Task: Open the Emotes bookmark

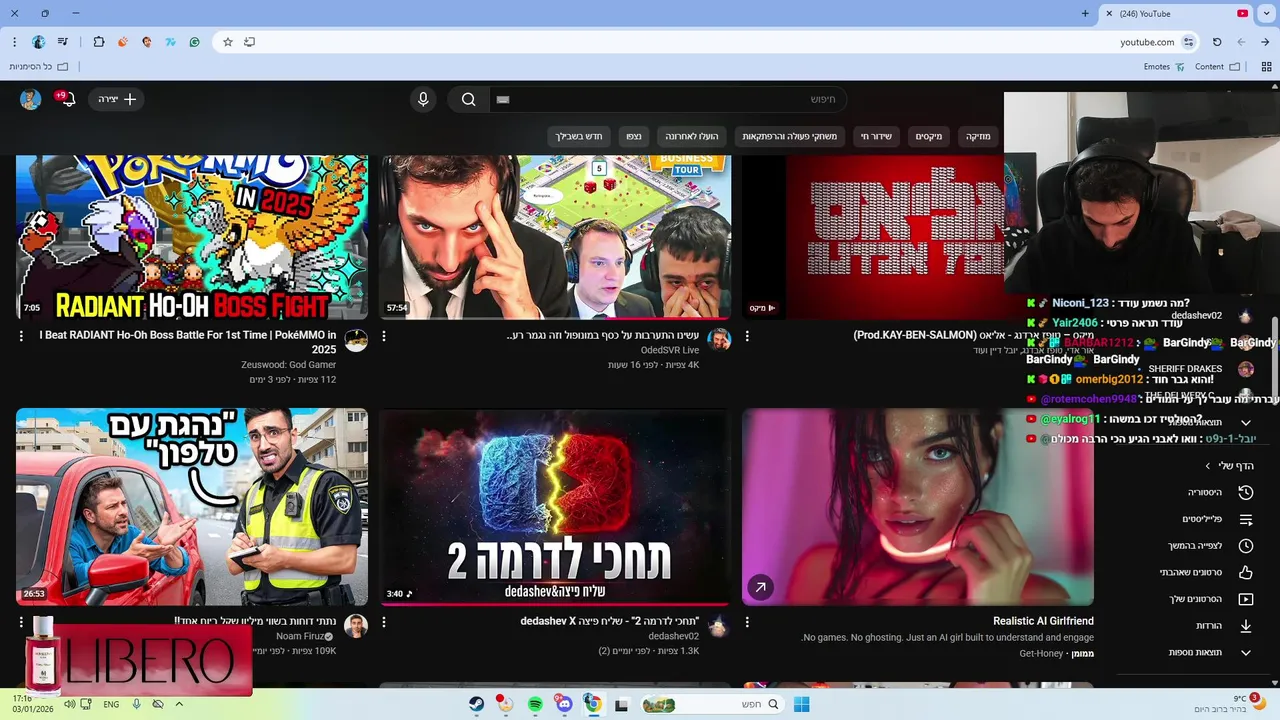Action: (1164, 67)
